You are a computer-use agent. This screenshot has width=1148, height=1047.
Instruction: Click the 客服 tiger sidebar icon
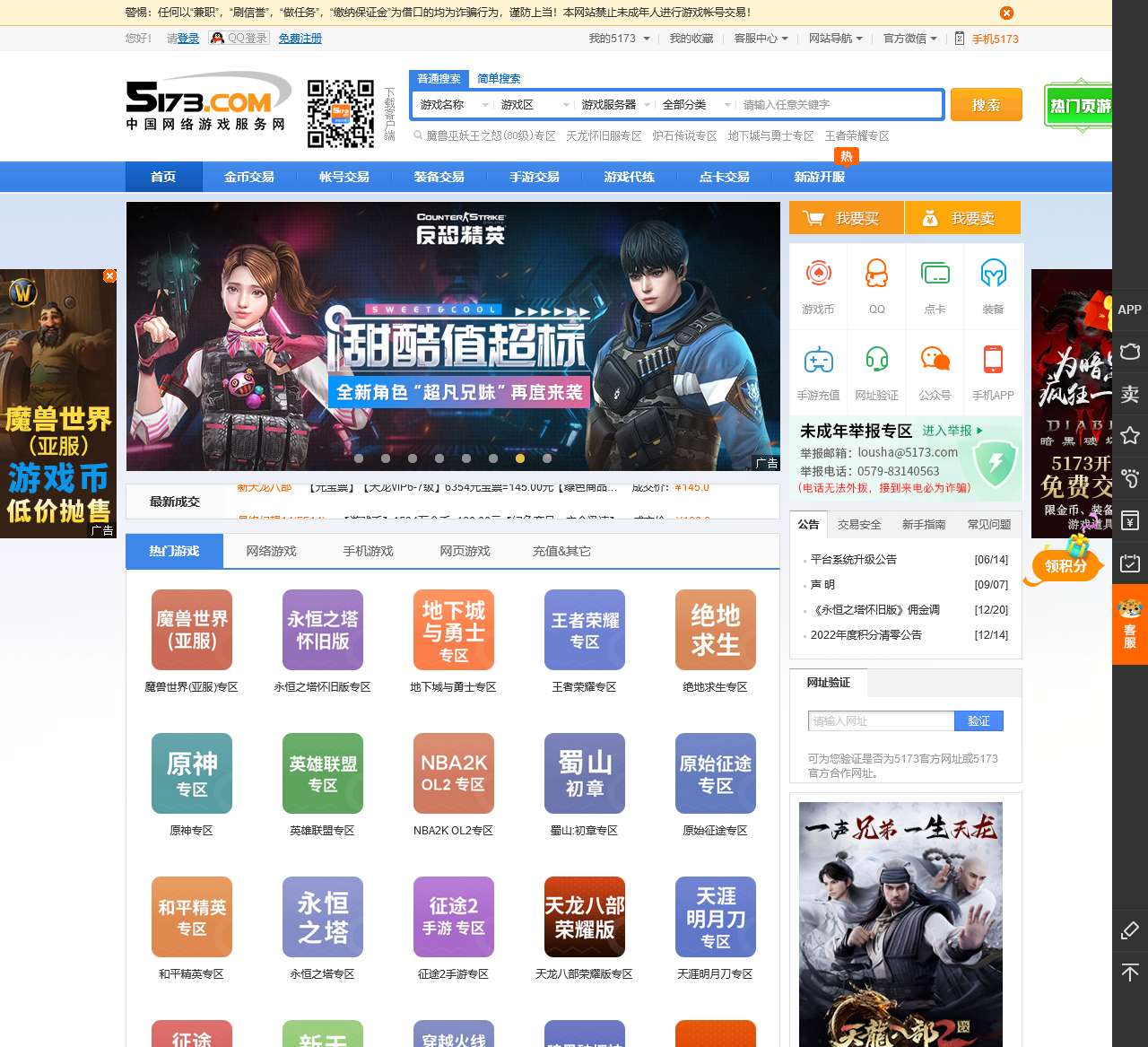coord(1130,624)
